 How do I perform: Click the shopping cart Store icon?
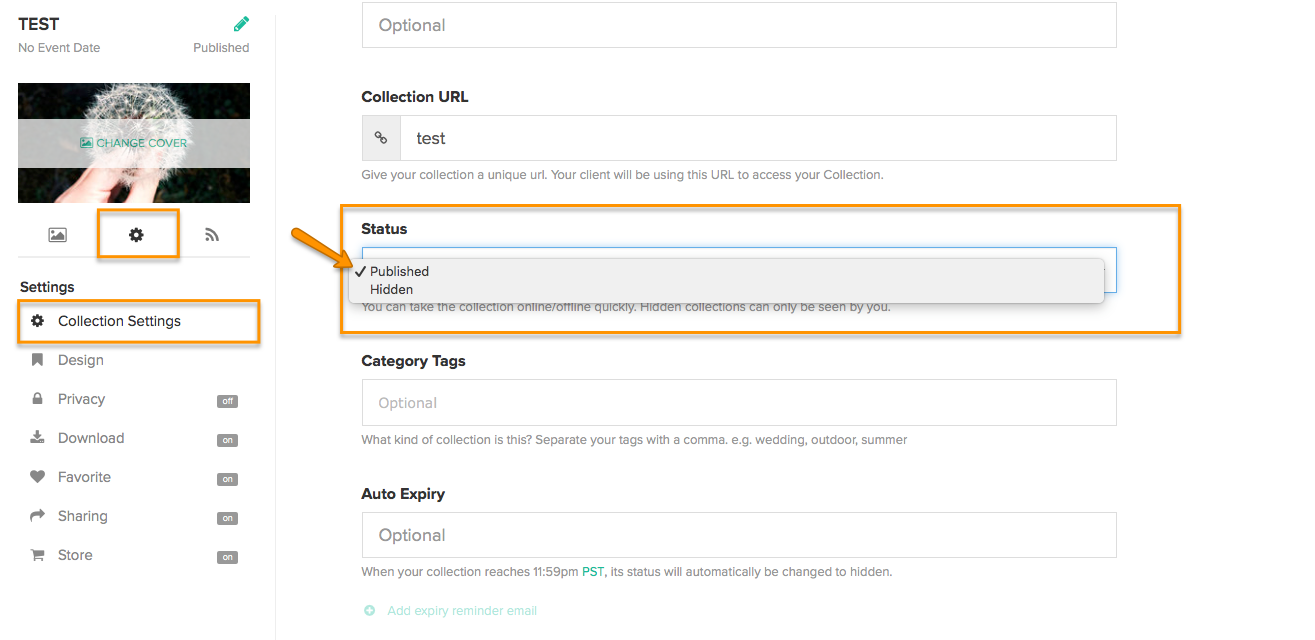38,555
